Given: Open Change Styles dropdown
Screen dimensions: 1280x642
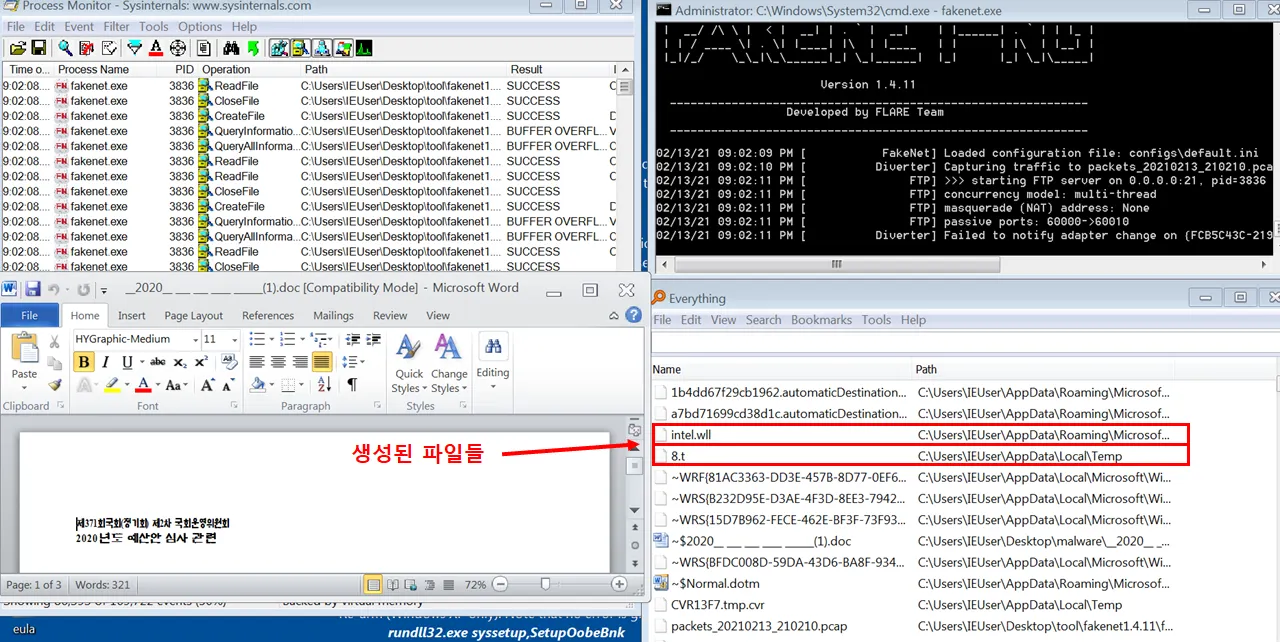Looking at the screenshot, I should [x=448, y=365].
